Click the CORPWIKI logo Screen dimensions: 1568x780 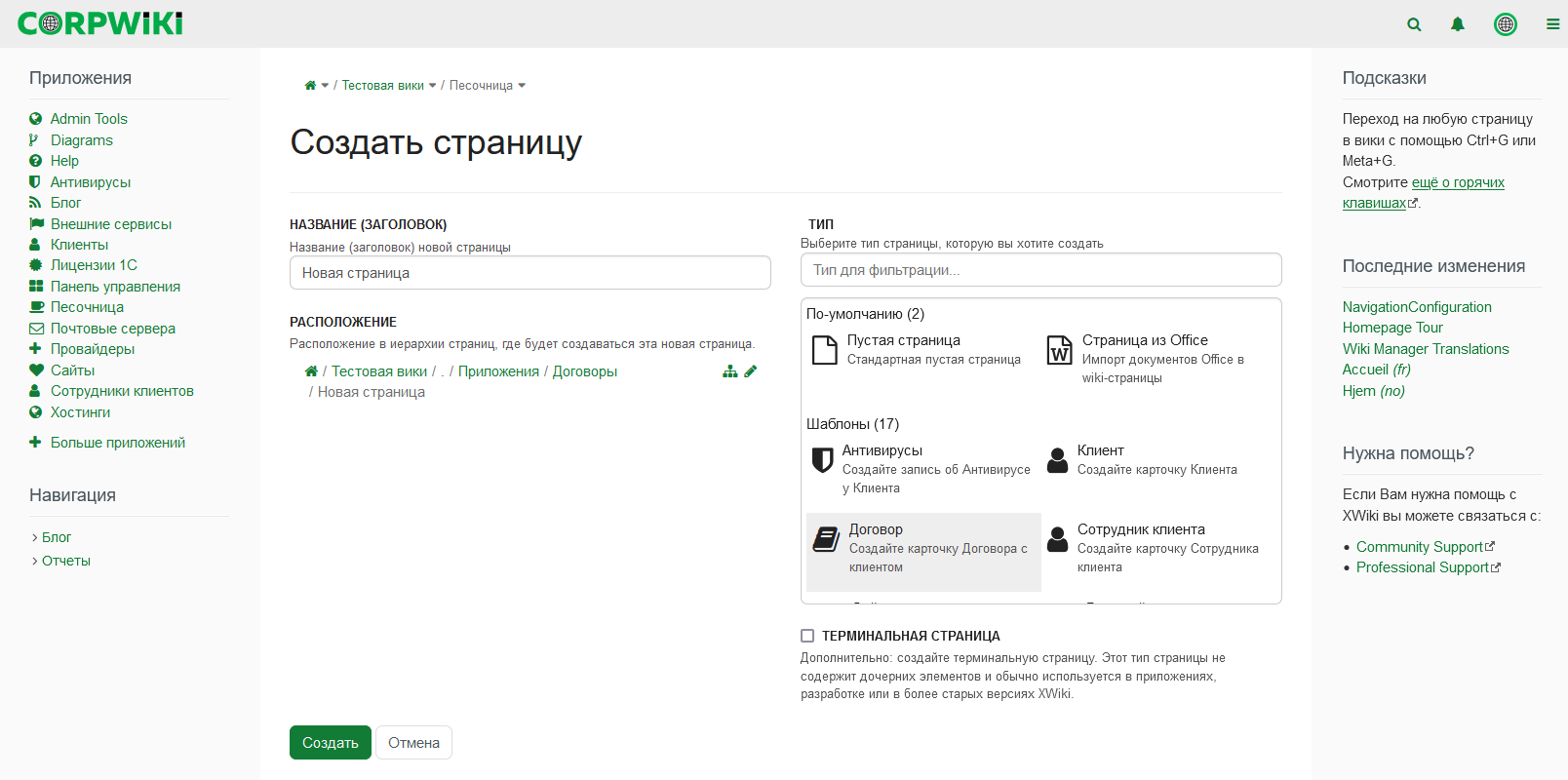click(100, 23)
